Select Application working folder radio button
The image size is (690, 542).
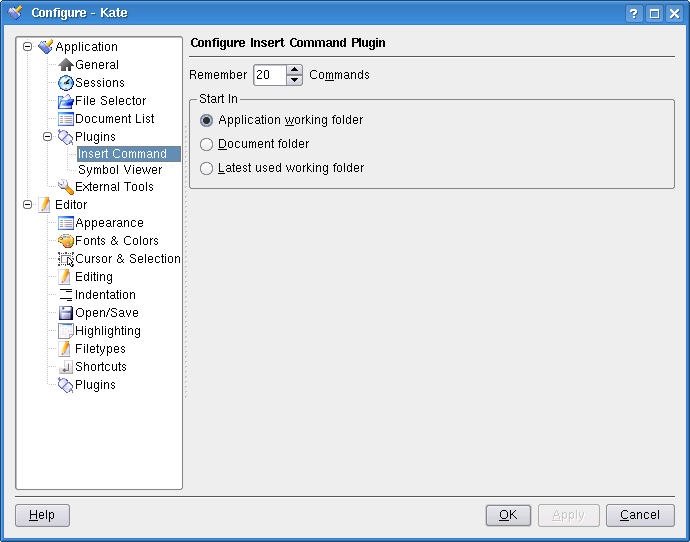(207, 120)
